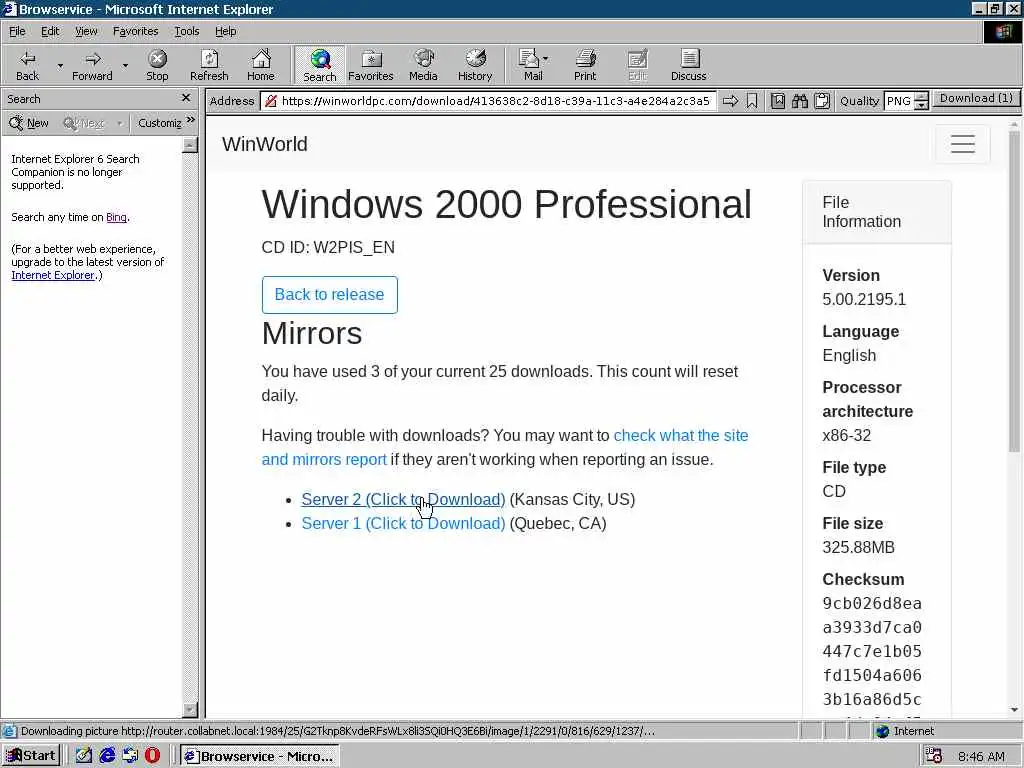Click the first quick launch notepad icon
The height and width of the screenshot is (768, 1024).
[84, 756]
